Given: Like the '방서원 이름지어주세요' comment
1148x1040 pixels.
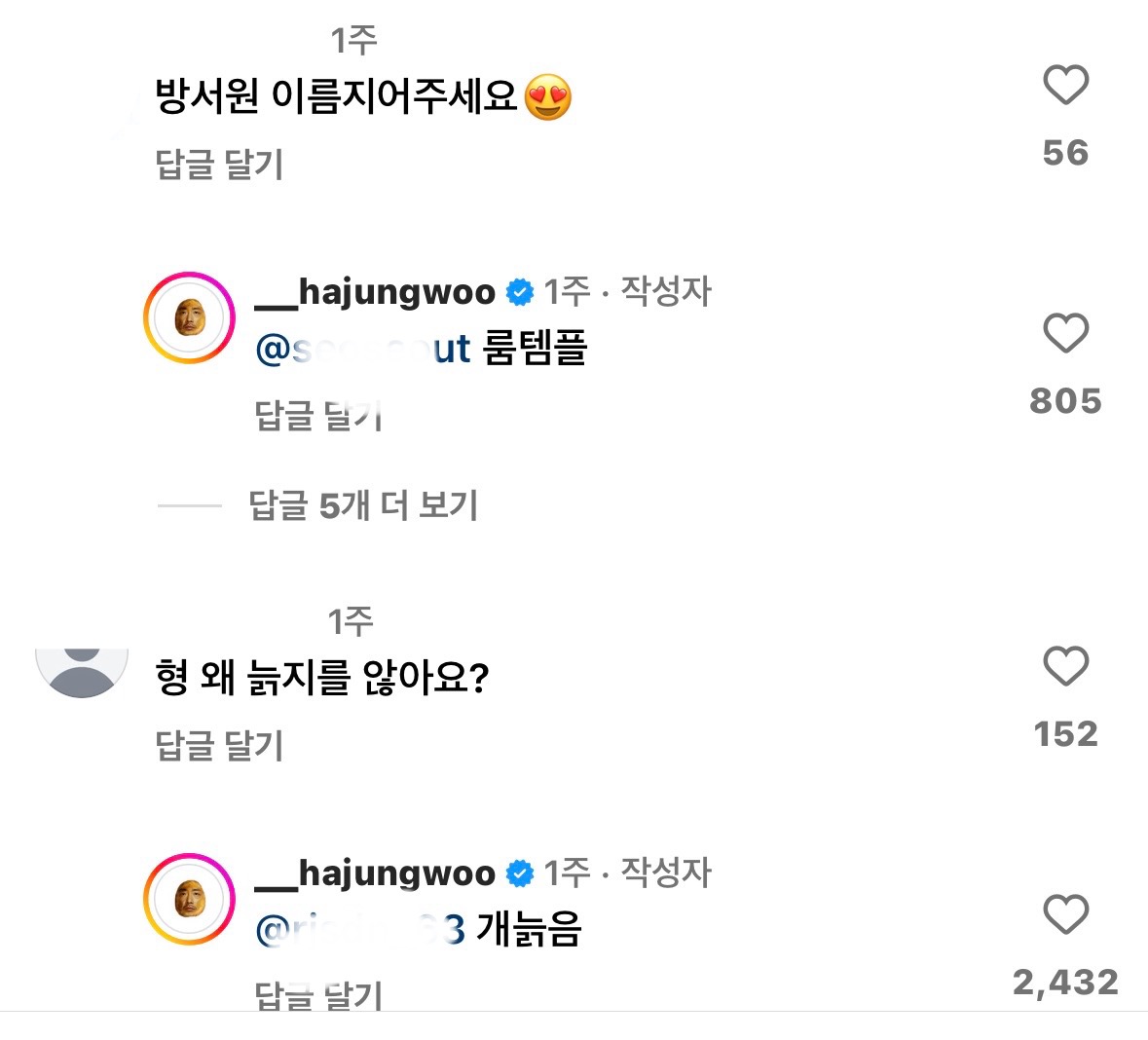Looking at the screenshot, I should (x=1065, y=86).
